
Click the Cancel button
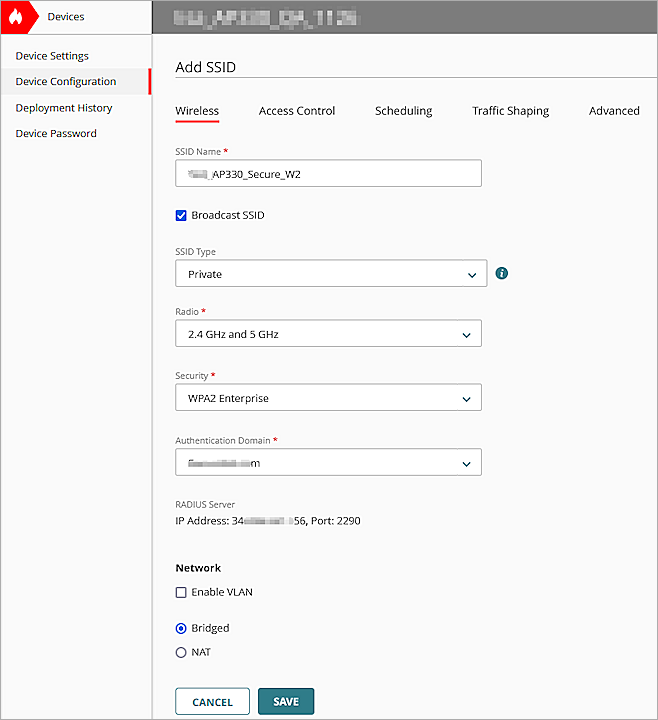[212, 702]
